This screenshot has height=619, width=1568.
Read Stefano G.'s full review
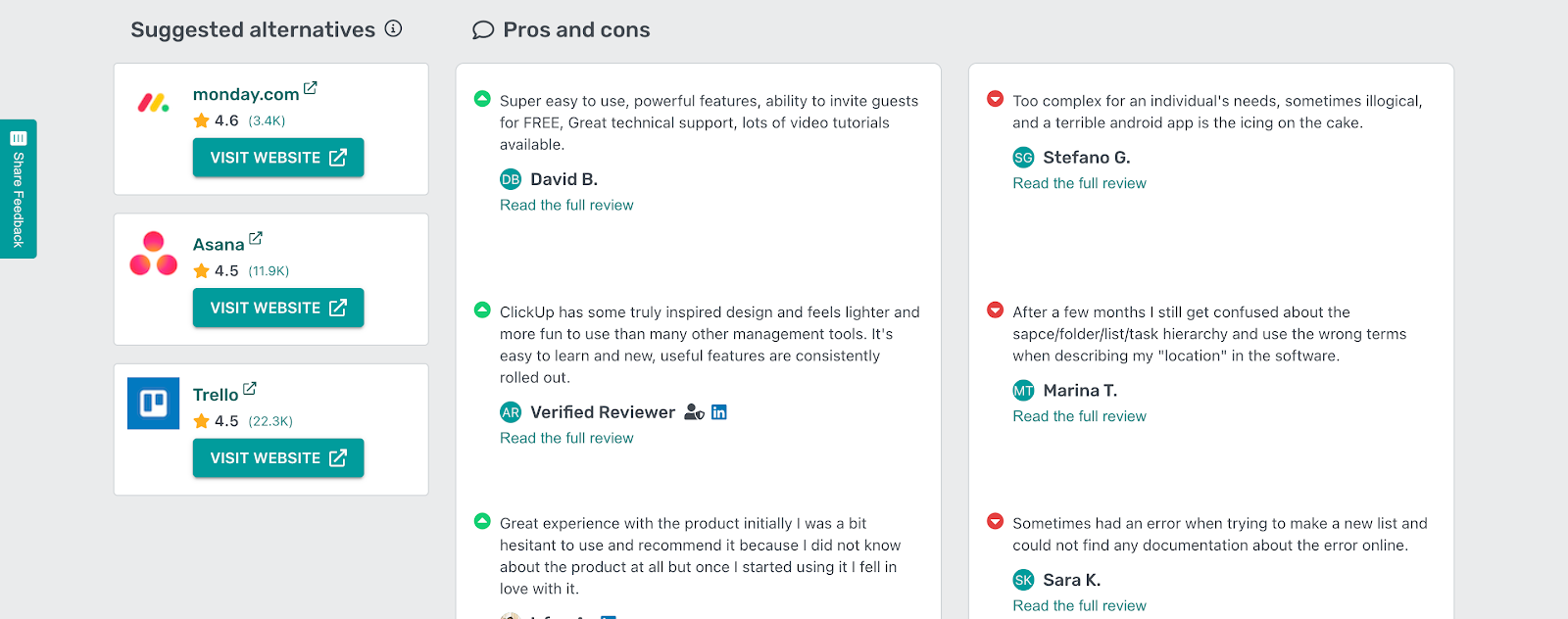[x=1079, y=183]
